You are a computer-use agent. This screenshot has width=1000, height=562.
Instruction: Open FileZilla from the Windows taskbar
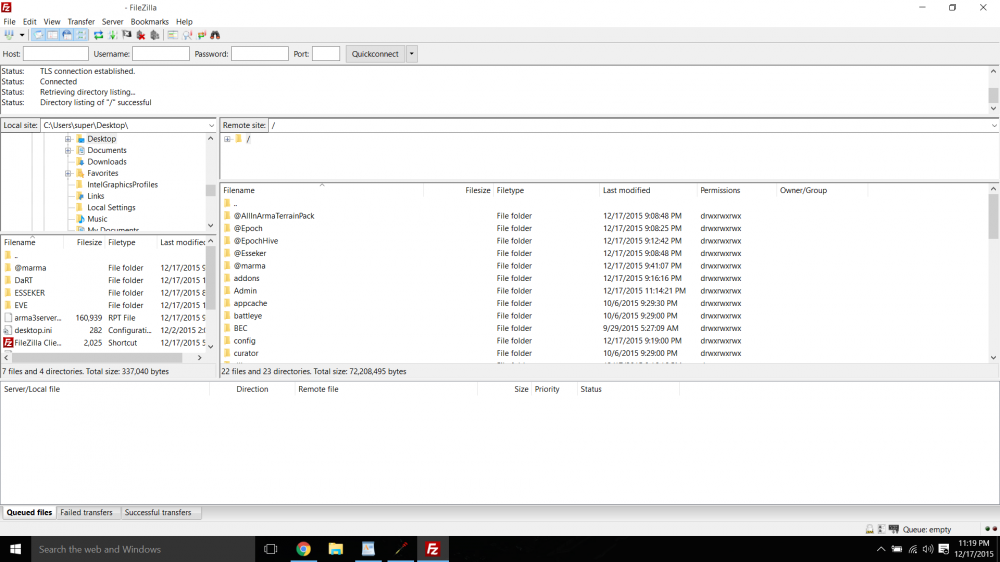tap(433, 549)
